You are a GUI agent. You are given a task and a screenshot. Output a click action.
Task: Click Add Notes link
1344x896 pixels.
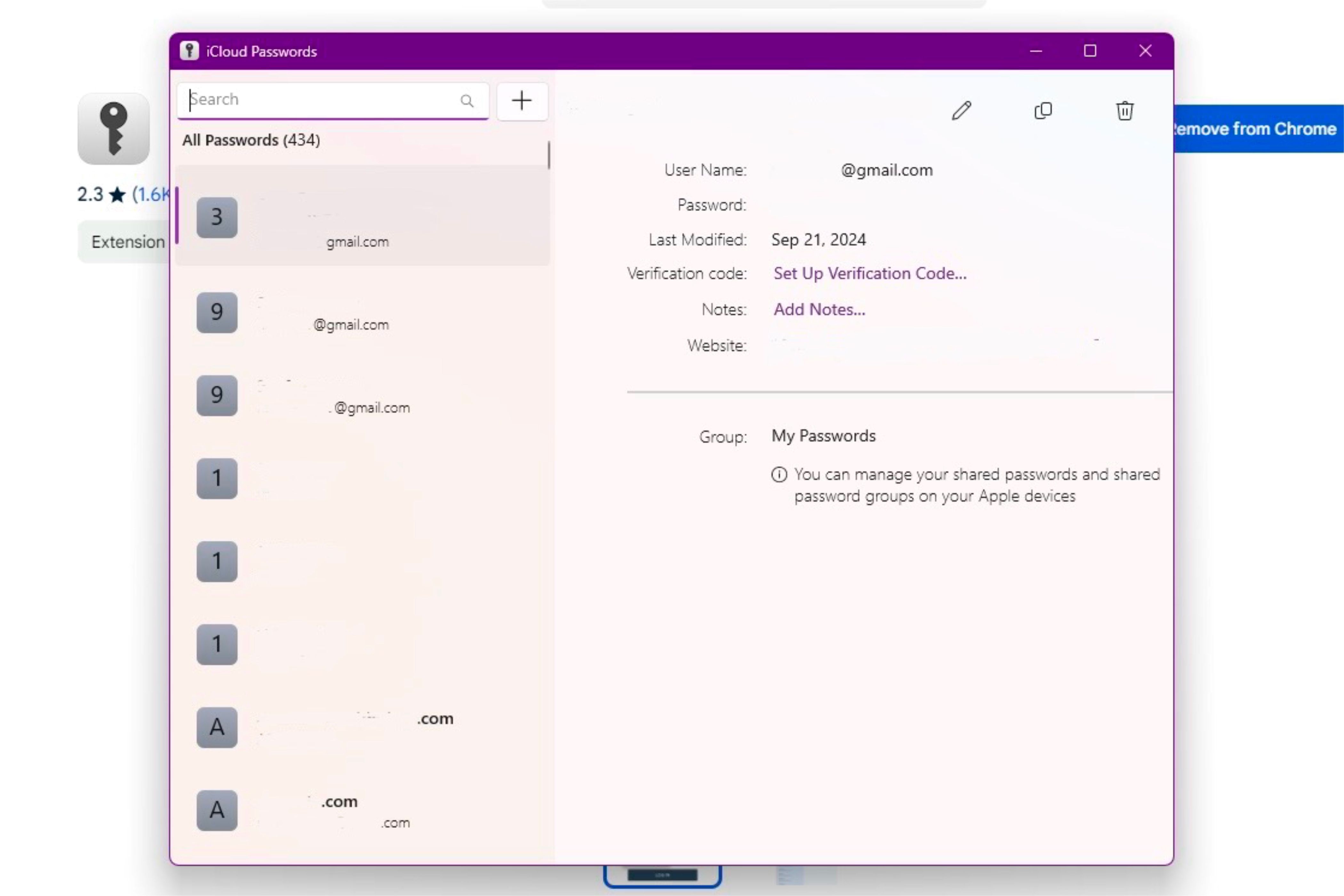click(819, 309)
